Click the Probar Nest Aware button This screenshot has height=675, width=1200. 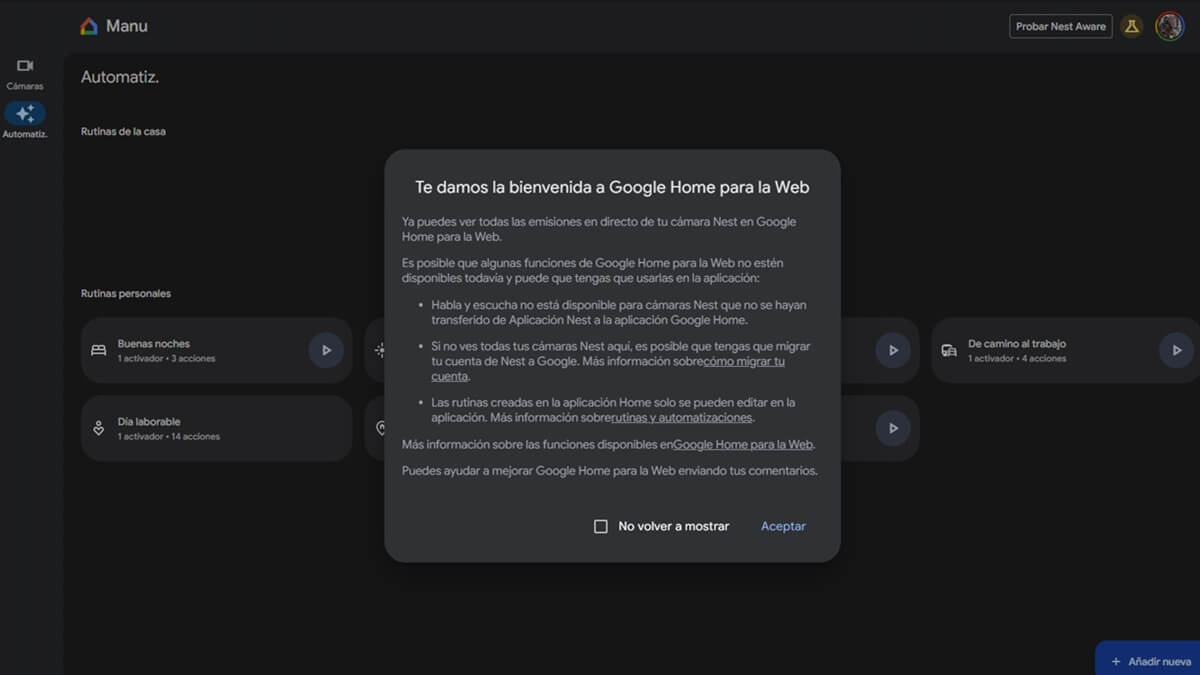[1061, 27]
